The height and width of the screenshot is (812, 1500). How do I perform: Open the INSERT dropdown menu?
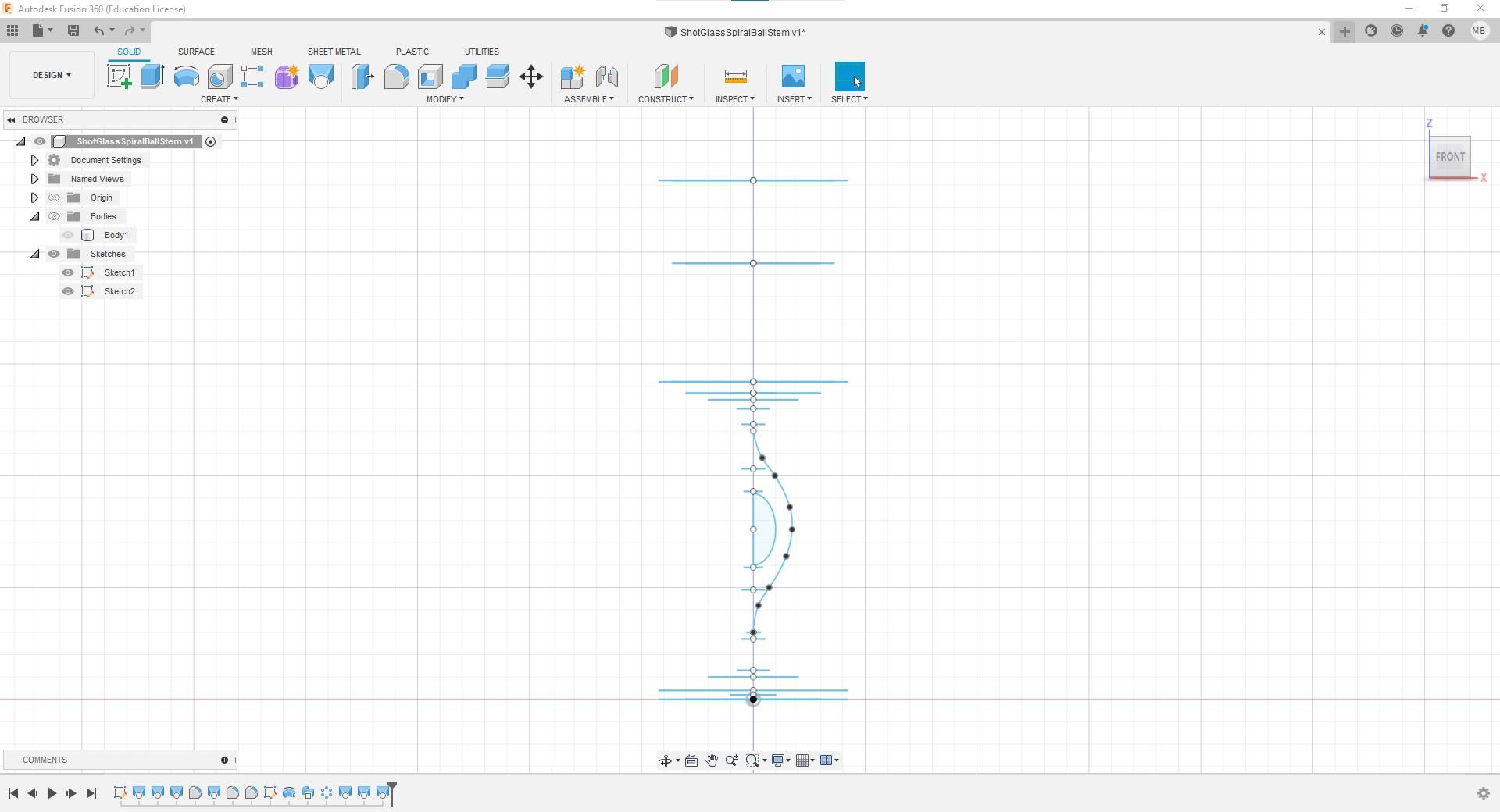[795, 99]
